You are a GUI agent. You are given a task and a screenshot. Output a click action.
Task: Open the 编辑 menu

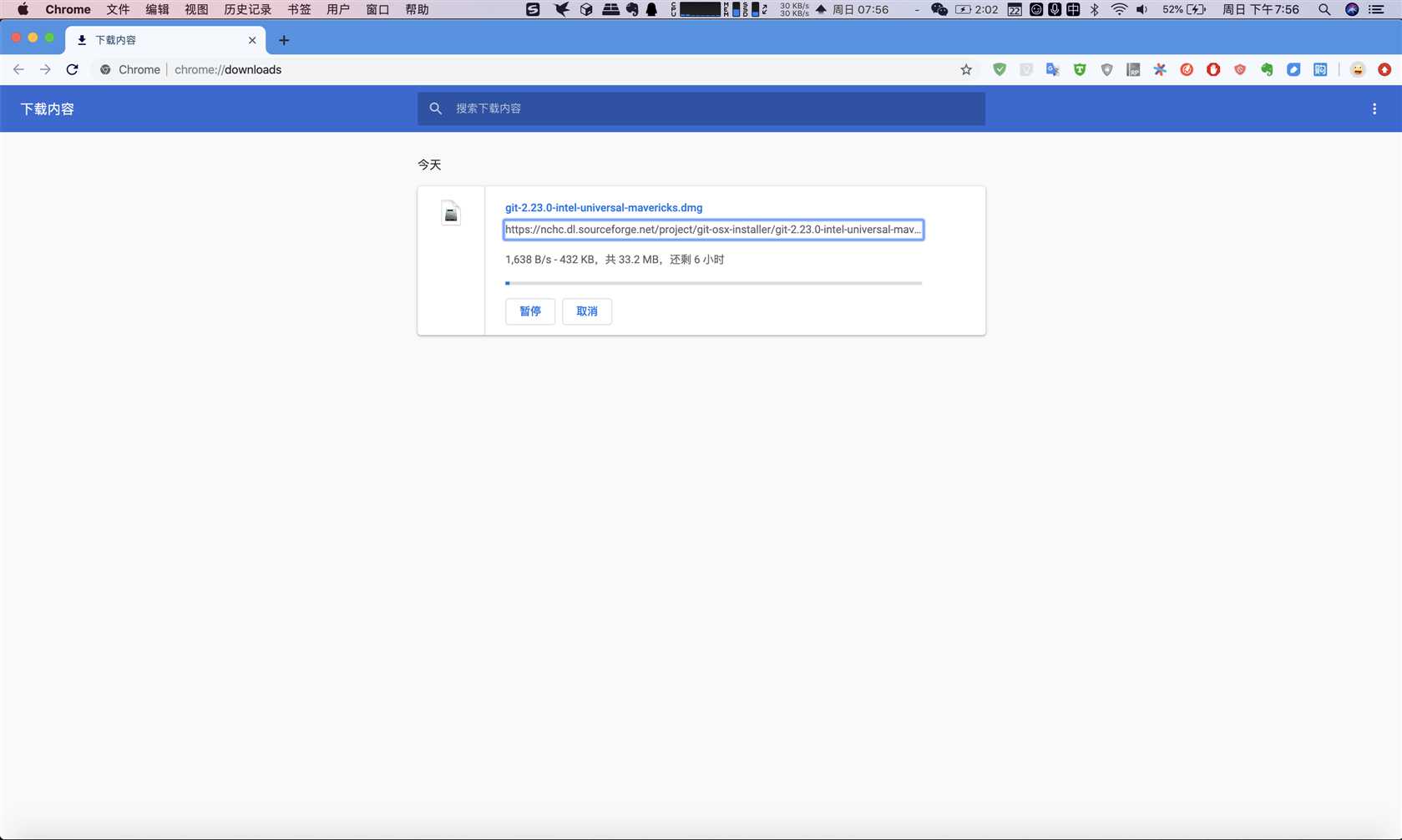(157, 10)
